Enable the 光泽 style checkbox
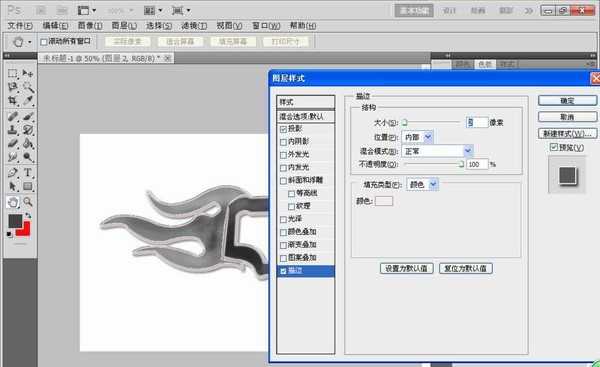The width and height of the screenshot is (600, 367). click(x=284, y=220)
